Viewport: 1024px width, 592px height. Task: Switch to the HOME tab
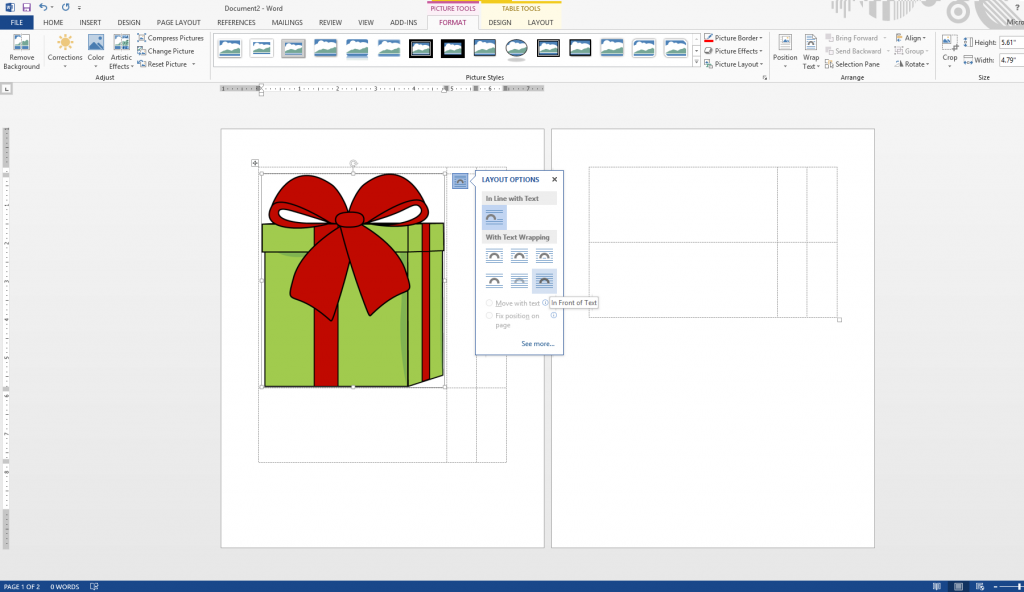click(x=53, y=22)
